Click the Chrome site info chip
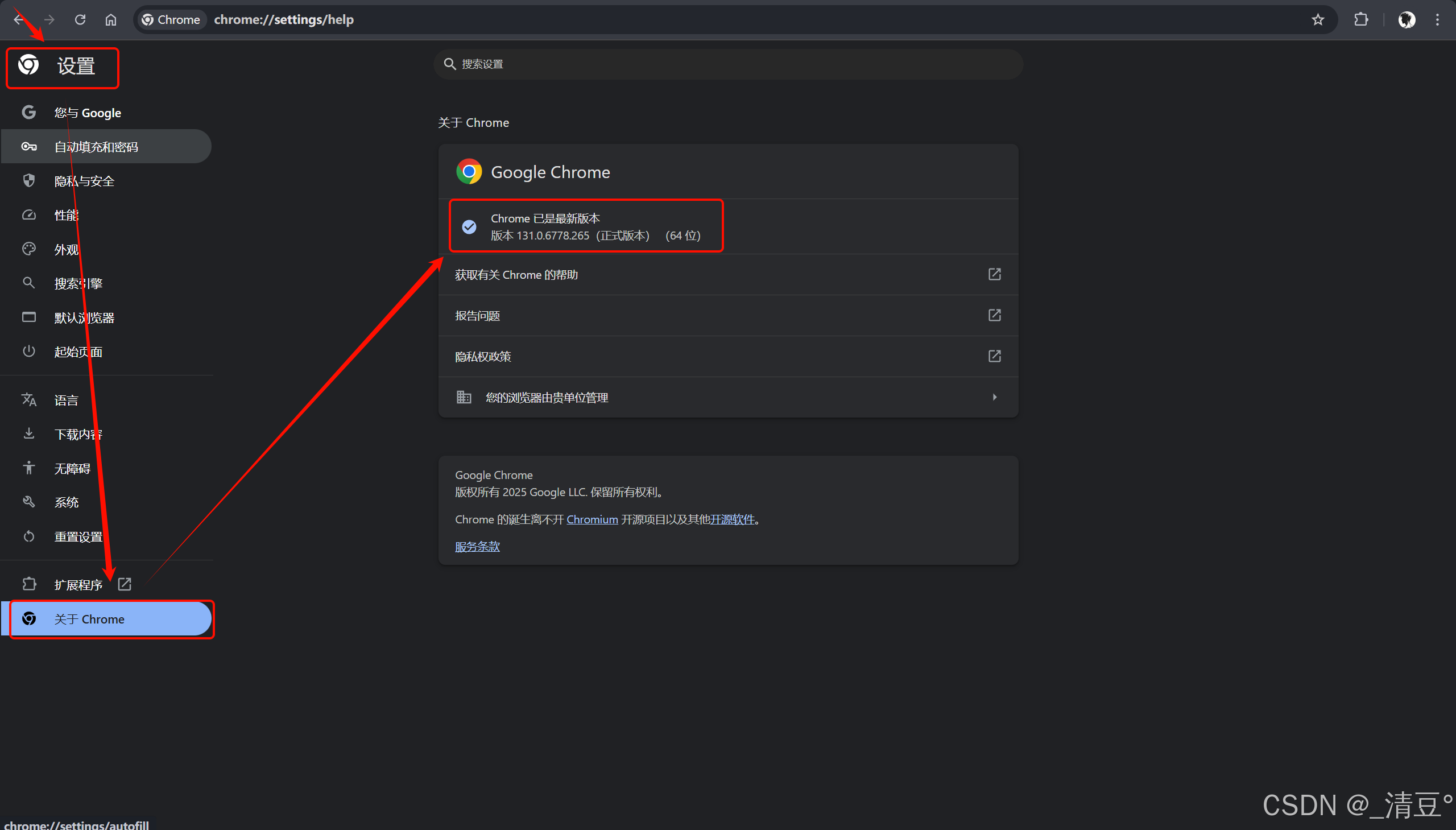1456x830 pixels. point(171,19)
